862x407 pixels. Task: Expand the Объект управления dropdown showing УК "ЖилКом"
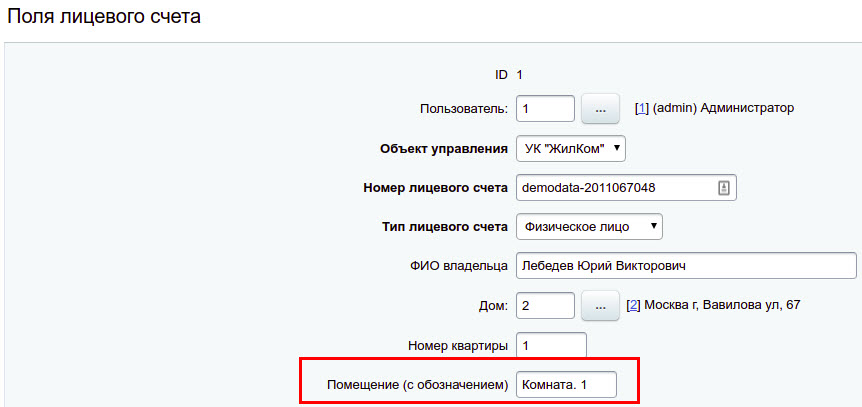[571, 148]
